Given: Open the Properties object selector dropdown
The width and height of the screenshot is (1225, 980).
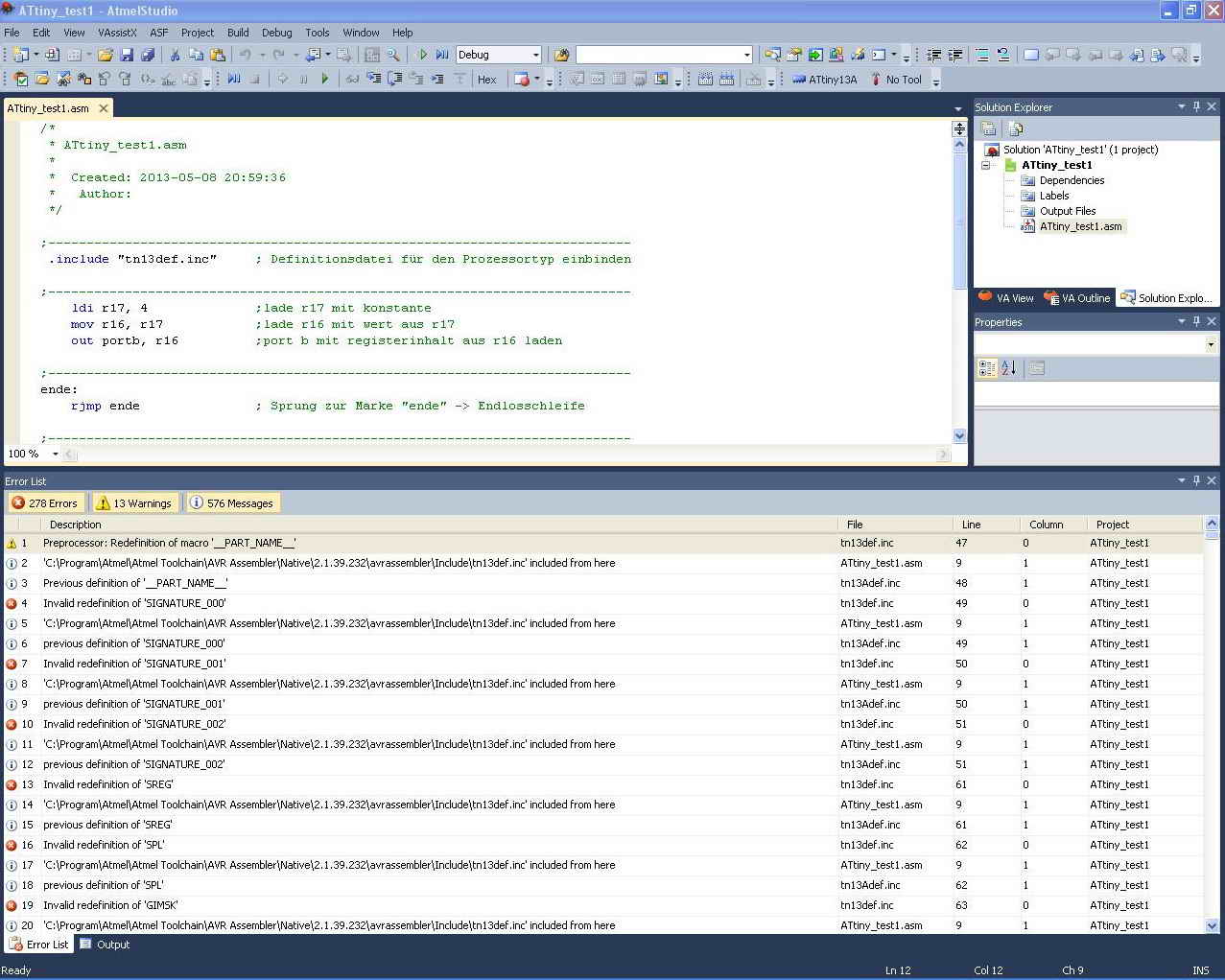Looking at the screenshot, I should [x=1211, y=344].
